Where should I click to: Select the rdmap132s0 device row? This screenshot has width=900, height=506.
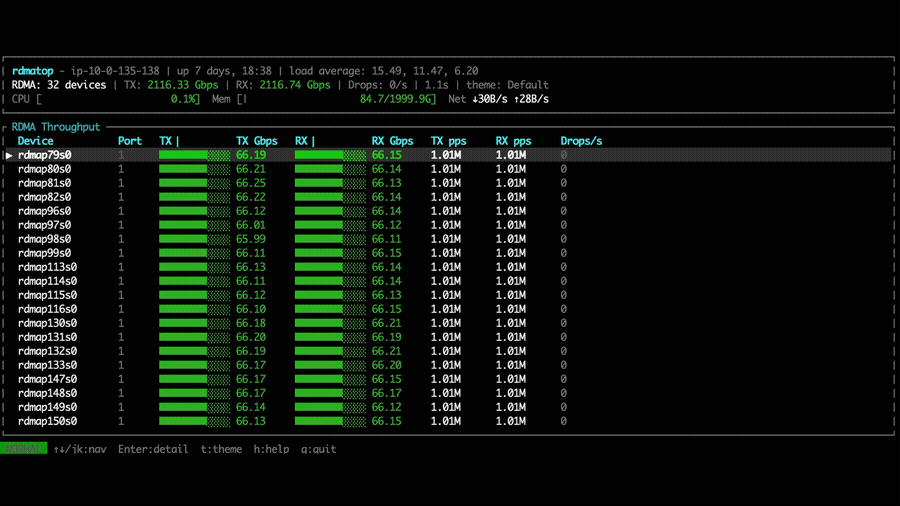[x=448, y=351]
